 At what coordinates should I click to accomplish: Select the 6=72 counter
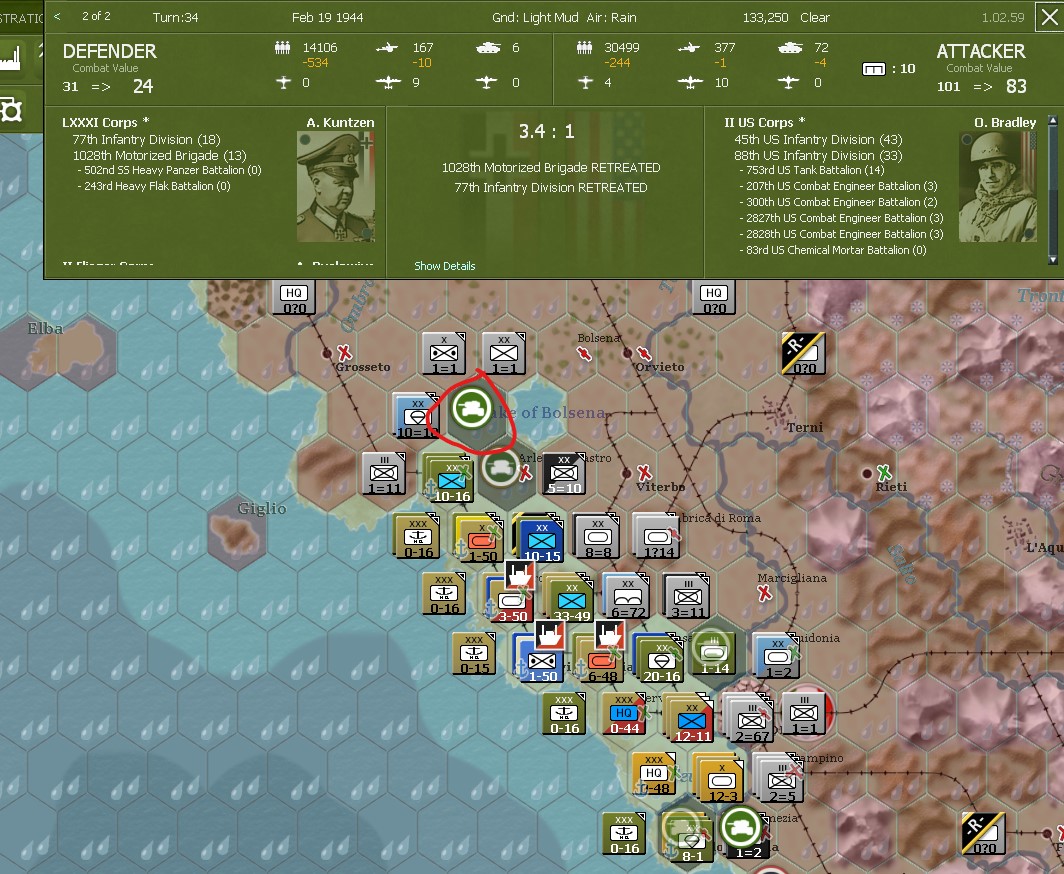(627, 597)
